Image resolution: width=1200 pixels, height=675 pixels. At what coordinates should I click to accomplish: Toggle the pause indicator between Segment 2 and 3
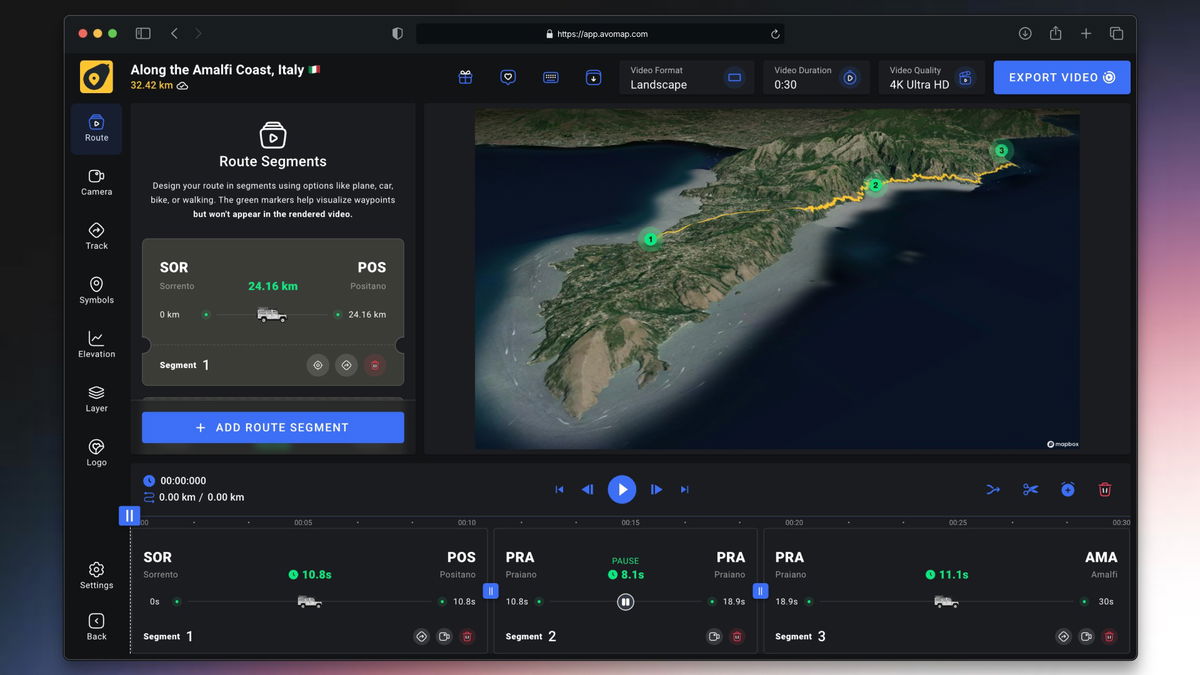(x=760, y=591)
